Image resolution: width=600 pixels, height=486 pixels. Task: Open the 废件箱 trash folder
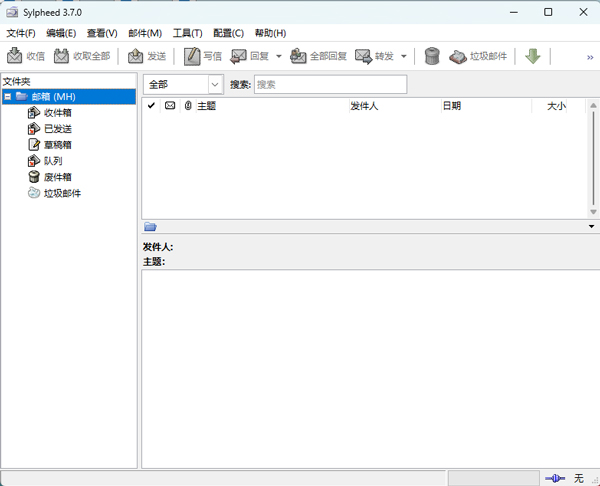tap(49, 177)
